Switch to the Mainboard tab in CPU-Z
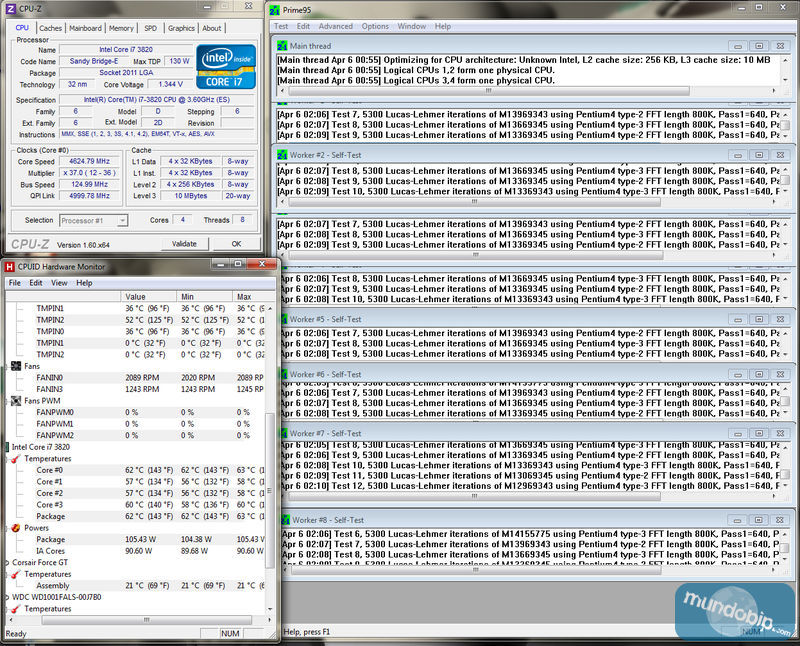800x646 pixels. (x=85, y=28)
